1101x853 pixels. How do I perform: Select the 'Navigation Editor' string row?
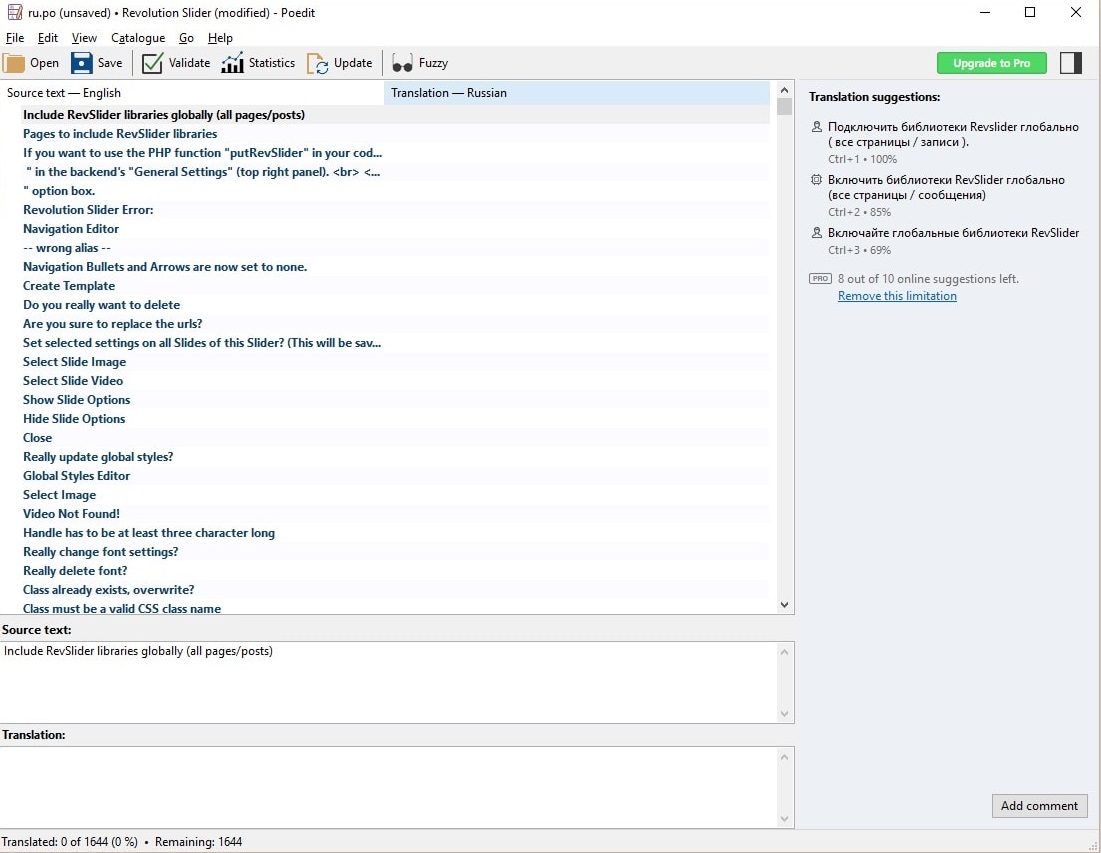coord(71,229)
